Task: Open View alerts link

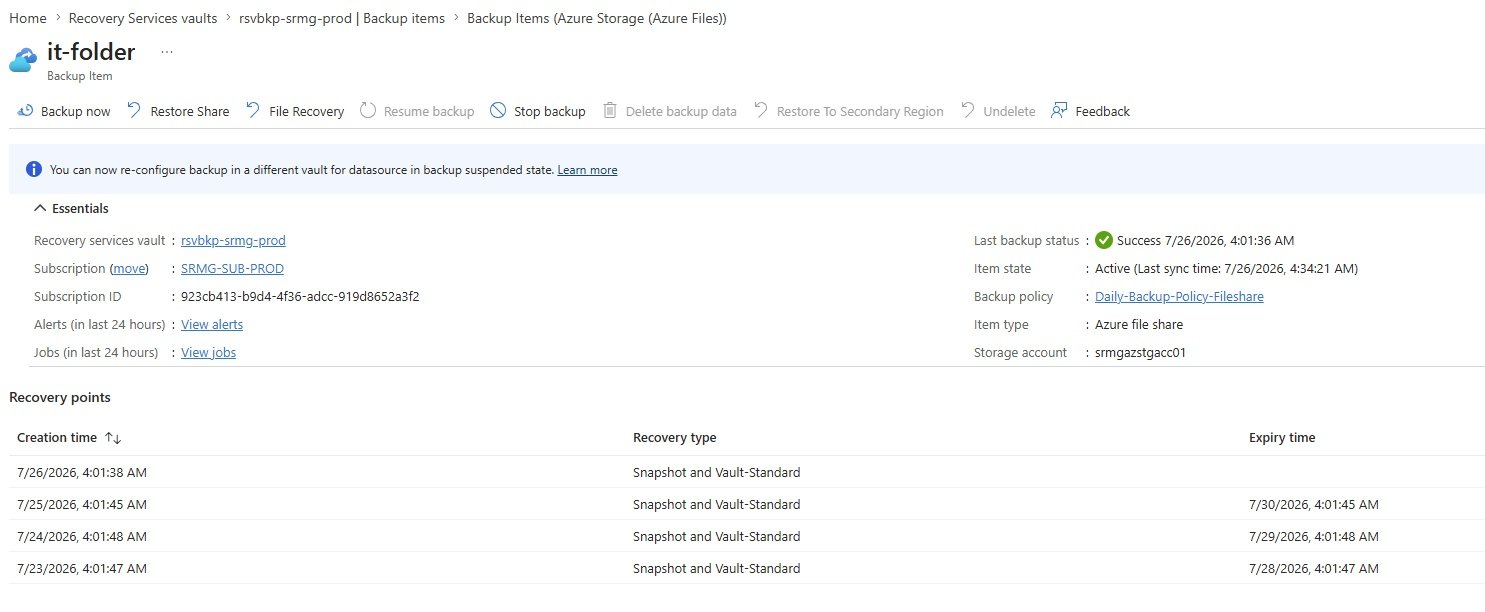Action: click(x=212, y=324)
